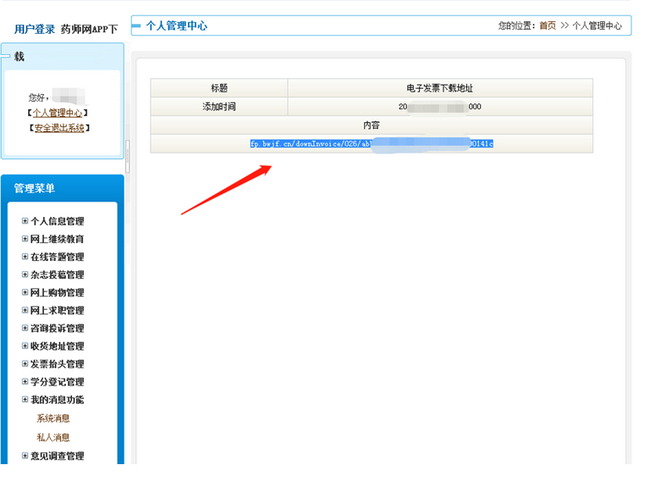Click the highlighted invoice download URL

371,144
